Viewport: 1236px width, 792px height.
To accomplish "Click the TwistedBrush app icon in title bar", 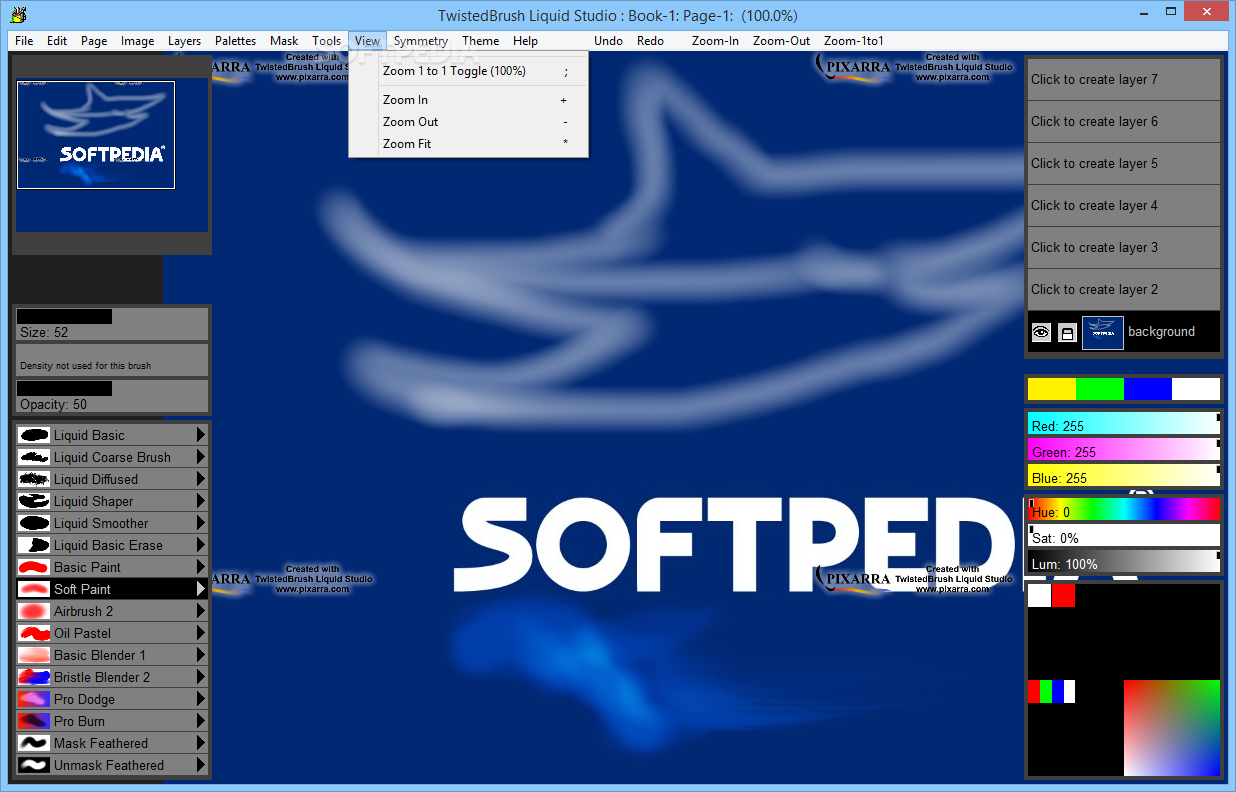I will (17, 15).
